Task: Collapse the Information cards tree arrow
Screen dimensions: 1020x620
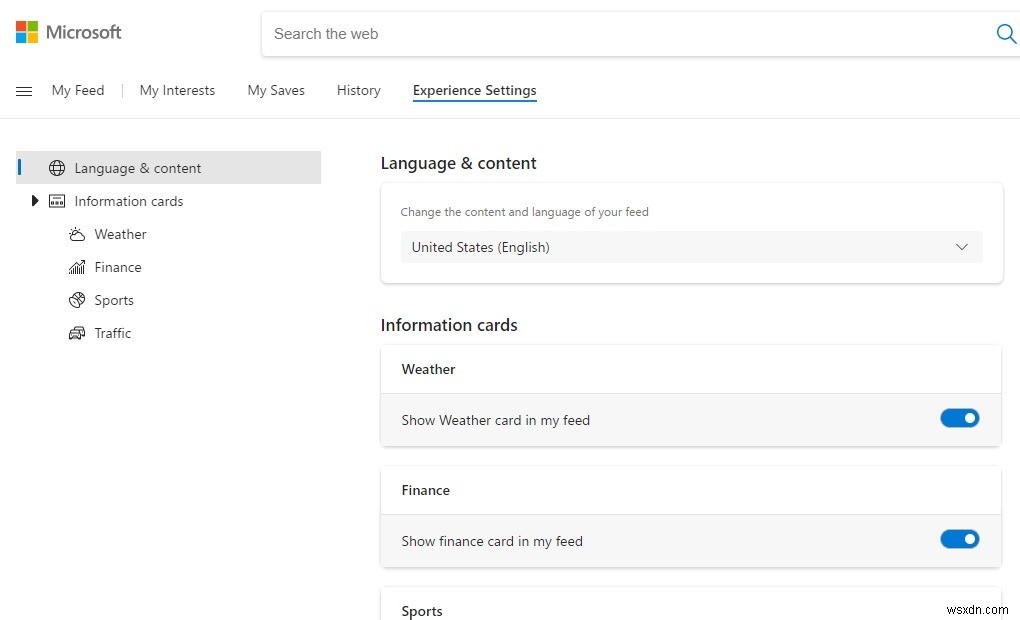Action: pyautogui.click(x=35, y=201)
